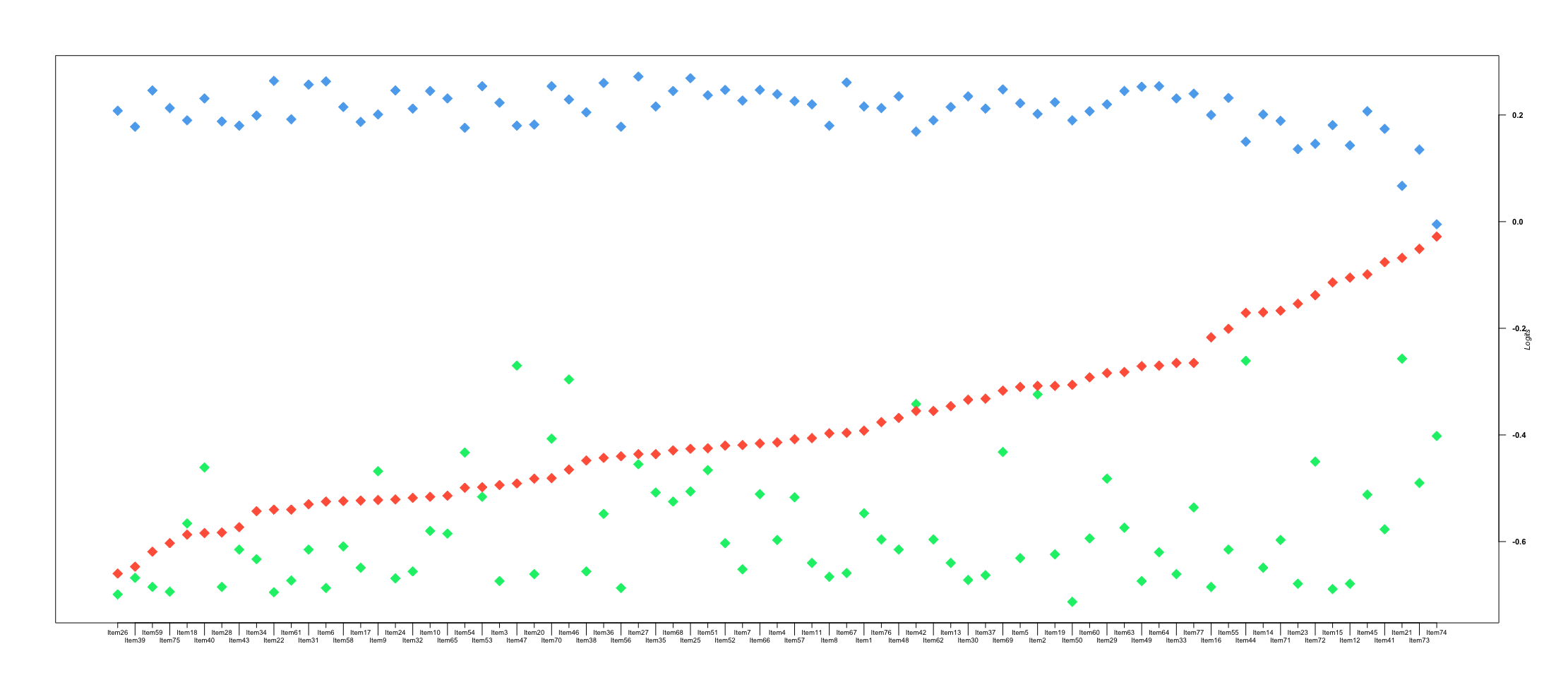
Task: Click the red diamond above Item26
Action: [x=117, y=573]
